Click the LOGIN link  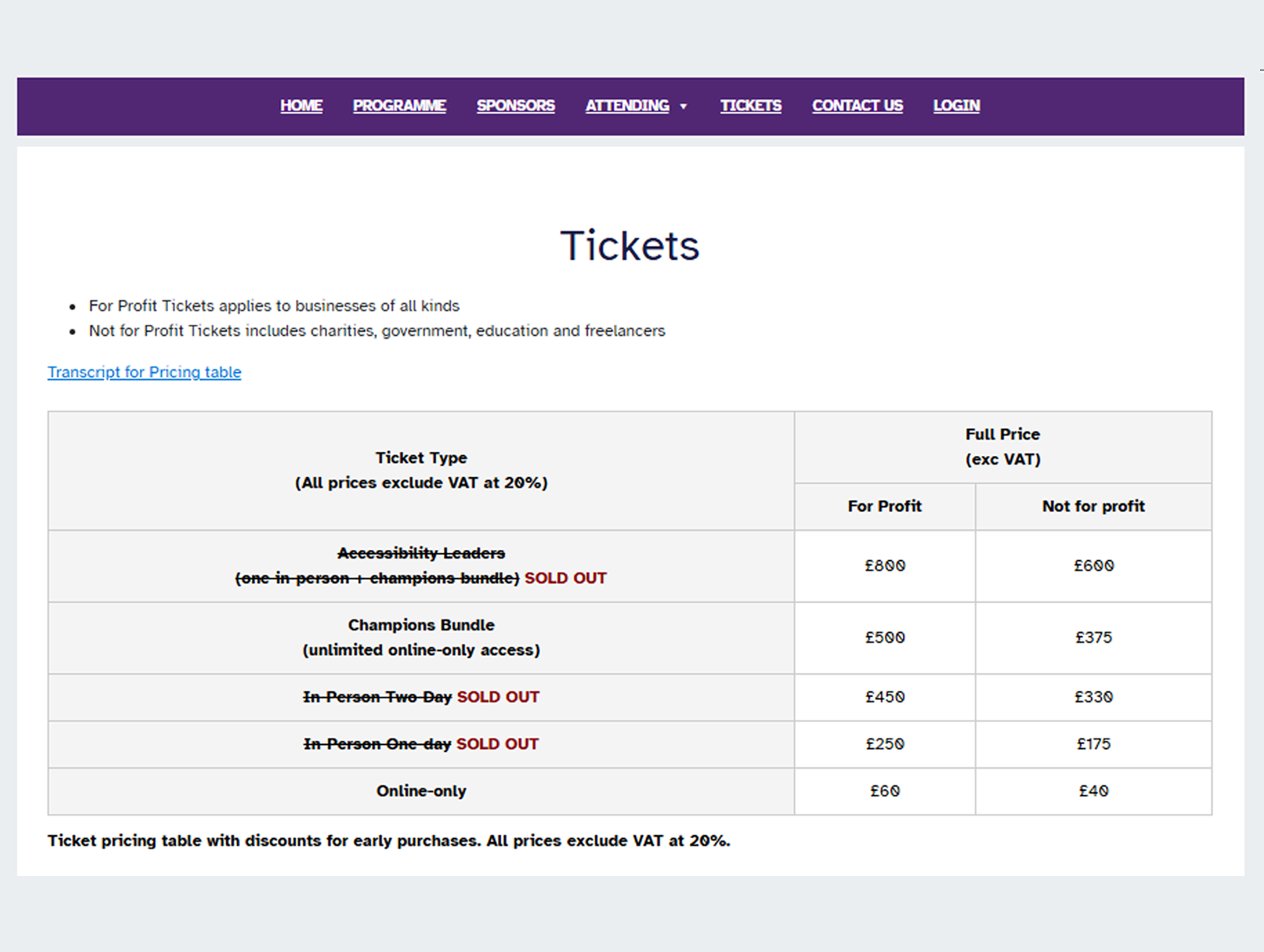pos(957,106)
